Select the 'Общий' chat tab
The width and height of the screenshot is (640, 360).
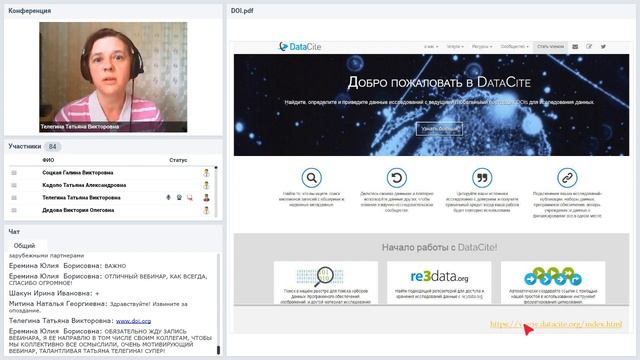click(x=24, y=246)
